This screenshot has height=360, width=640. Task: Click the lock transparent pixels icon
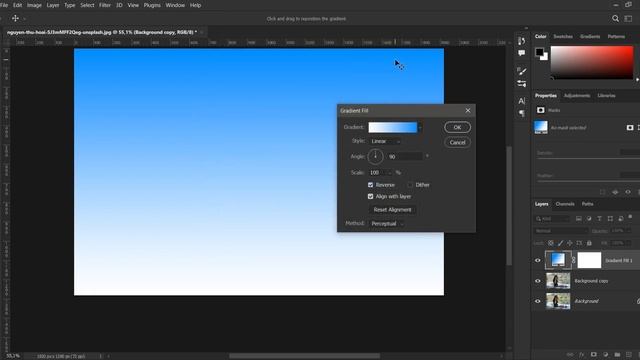551,243
